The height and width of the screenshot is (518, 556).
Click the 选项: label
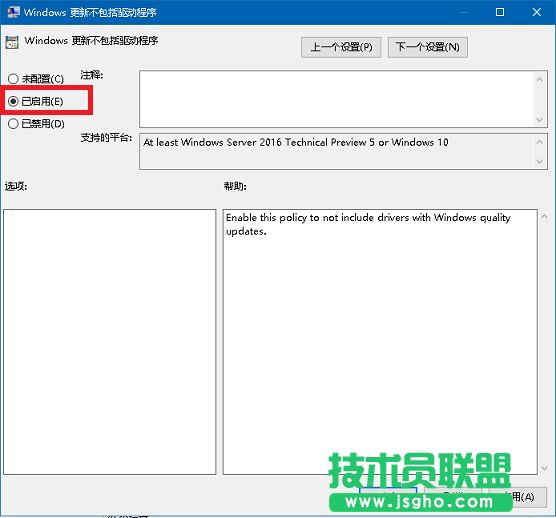tap(16, 186)
